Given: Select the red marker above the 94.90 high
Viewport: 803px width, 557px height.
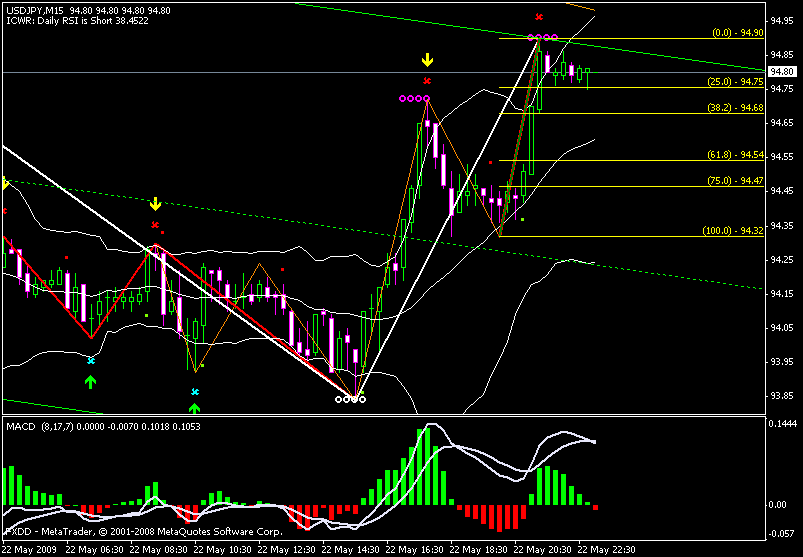Looking at the screenshot, I should pyautogui.click(x=539, y=17).
